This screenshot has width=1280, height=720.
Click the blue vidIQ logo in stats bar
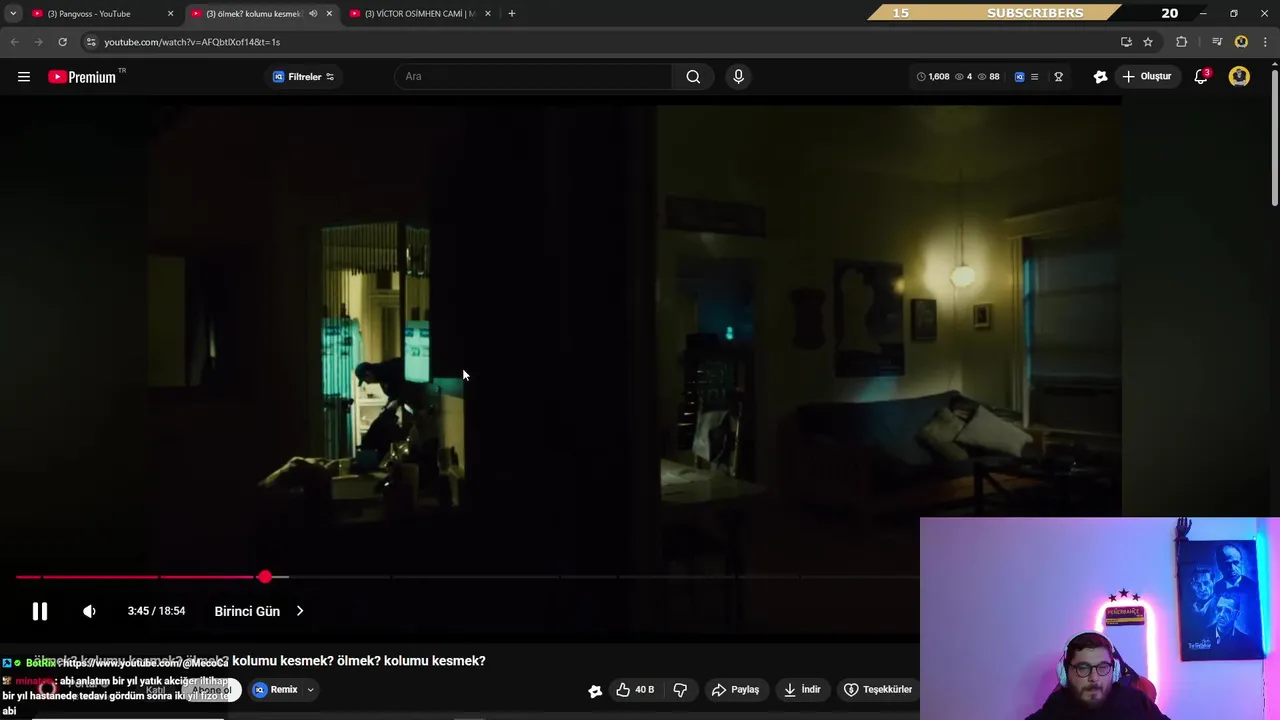point(1019,77)
